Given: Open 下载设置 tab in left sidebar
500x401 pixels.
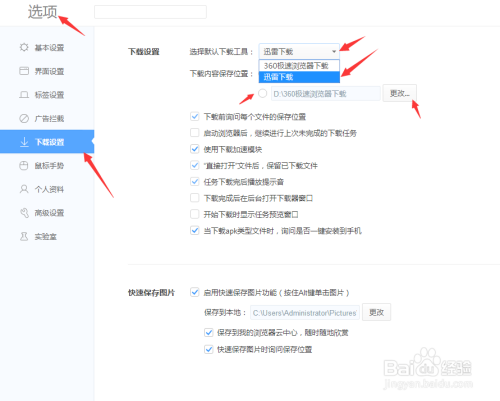Looking at the screenshot, I should 47,142.
